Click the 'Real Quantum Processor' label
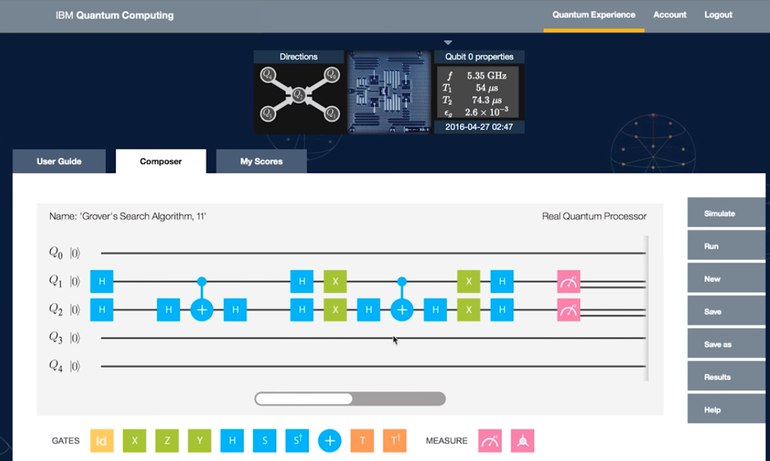 coord(594,216)
